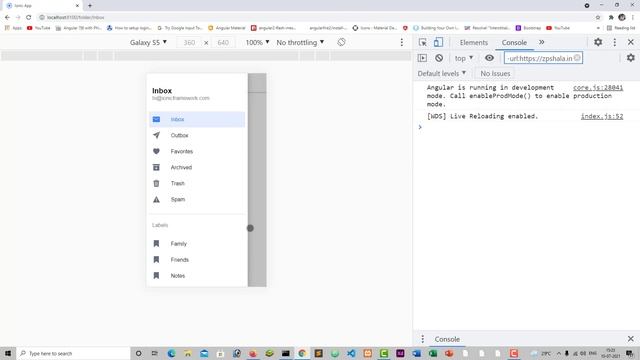Click the Notes bookmark icon
This screenshot has height=360, width=640.
pyautogui.click(x=156, y=276)
